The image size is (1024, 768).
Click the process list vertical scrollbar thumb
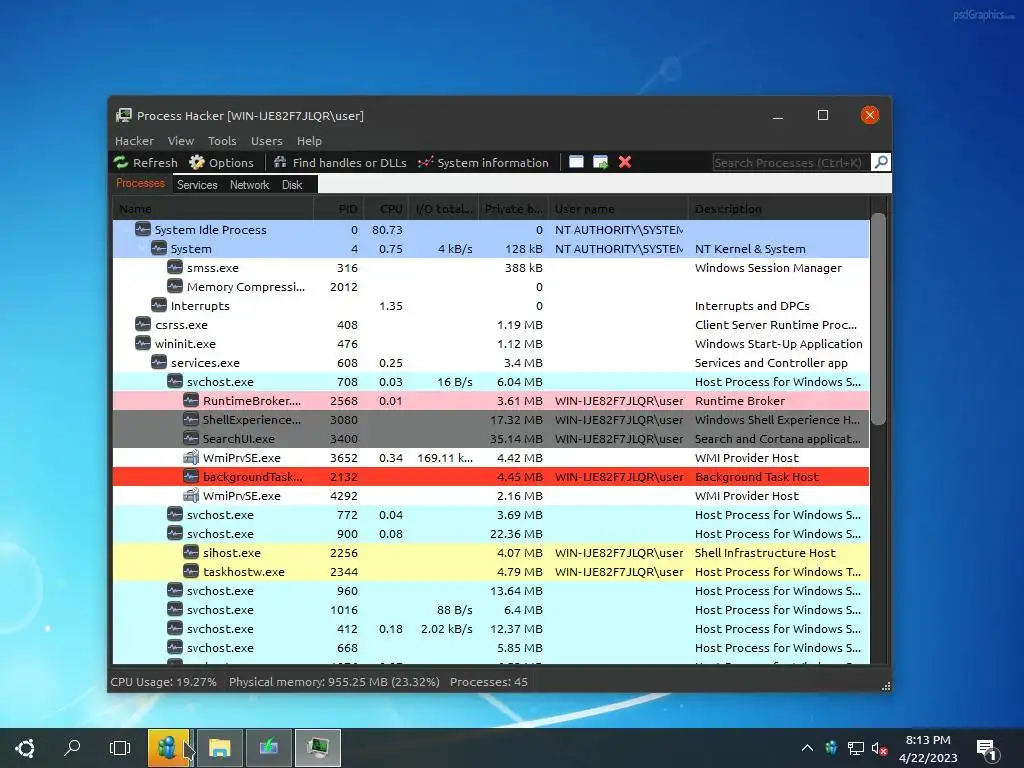pyautogui.click(x=878, y=319)
